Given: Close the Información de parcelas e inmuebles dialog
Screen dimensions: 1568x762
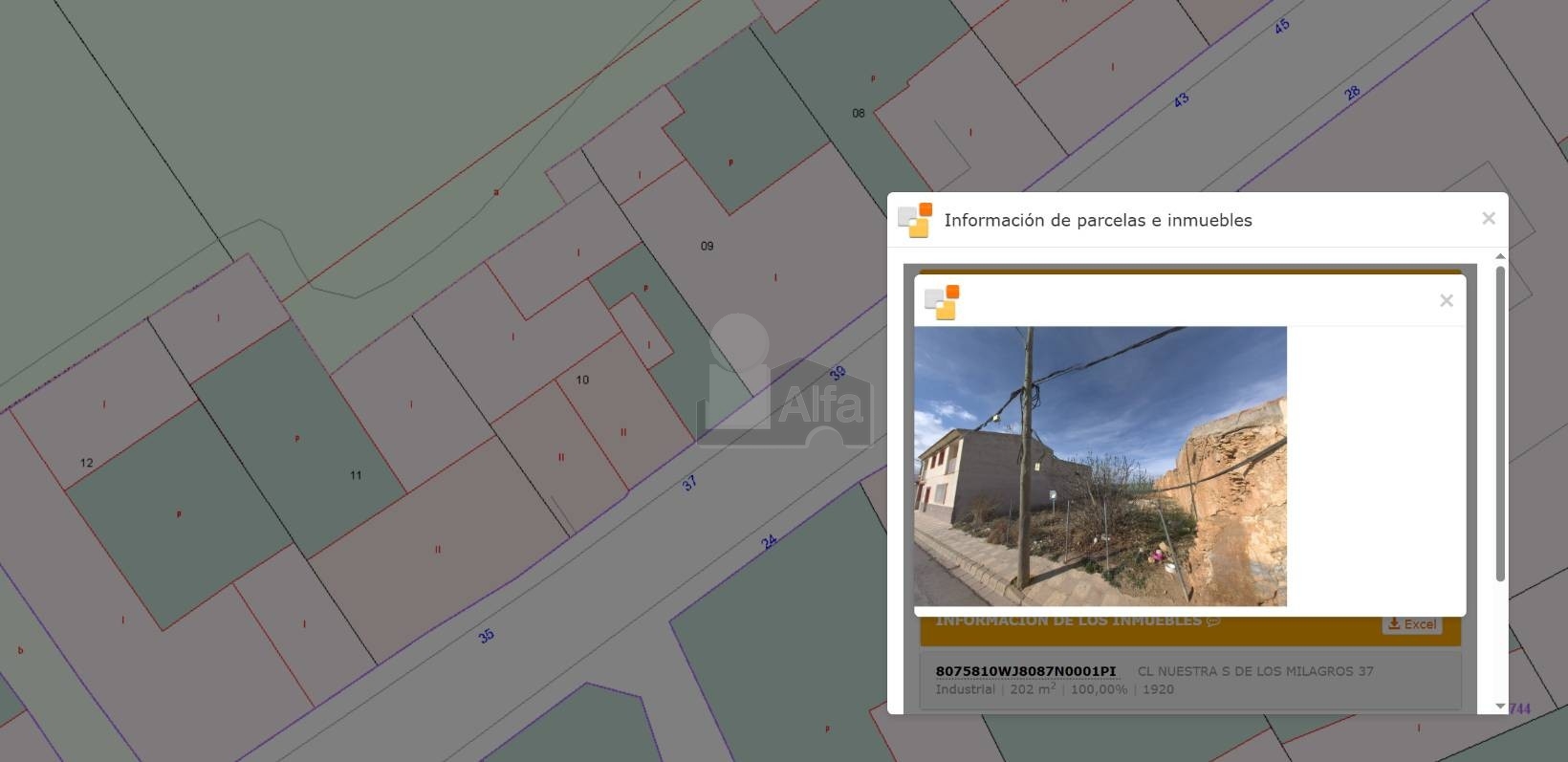Looking at the screenshot, I should tap(1488, 219).
